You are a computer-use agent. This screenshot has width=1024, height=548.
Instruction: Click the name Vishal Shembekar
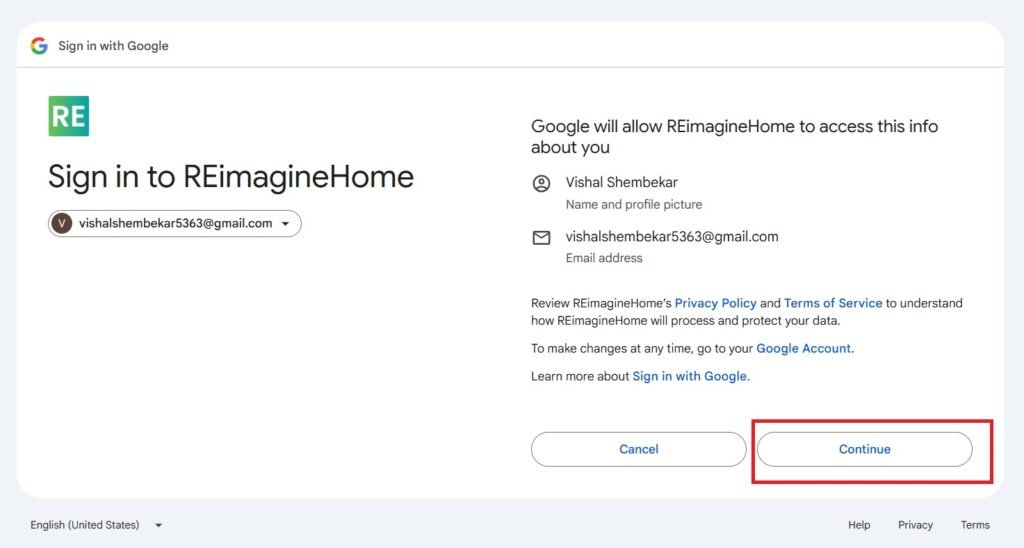[621, 182]
